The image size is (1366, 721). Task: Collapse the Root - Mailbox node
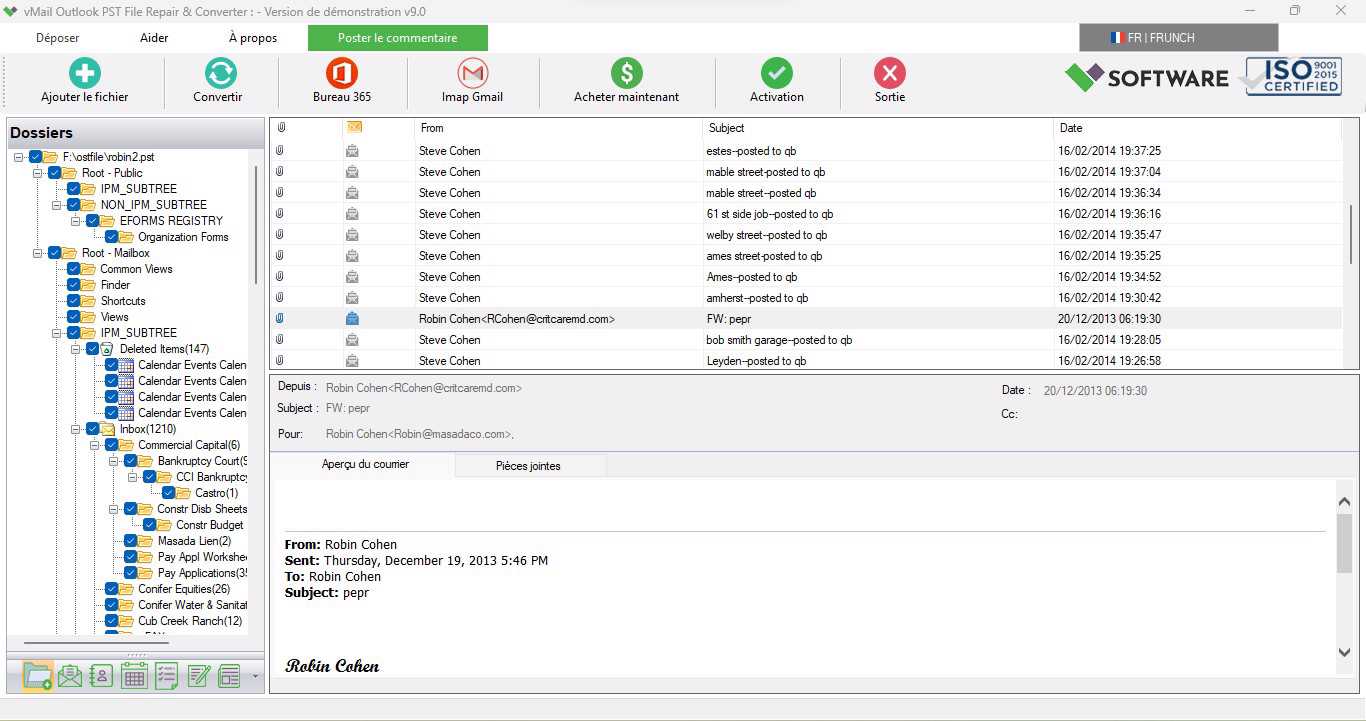point(38,253)
